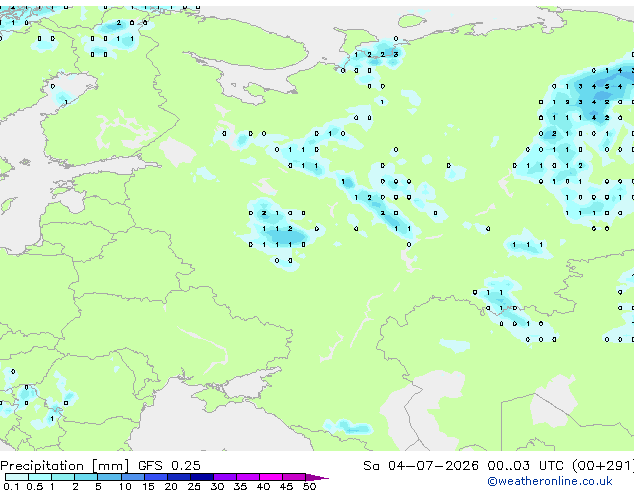
Task: Click the 25–30 mm dark navy swatch
Action: pyautogui.click(x=201, y=477)
